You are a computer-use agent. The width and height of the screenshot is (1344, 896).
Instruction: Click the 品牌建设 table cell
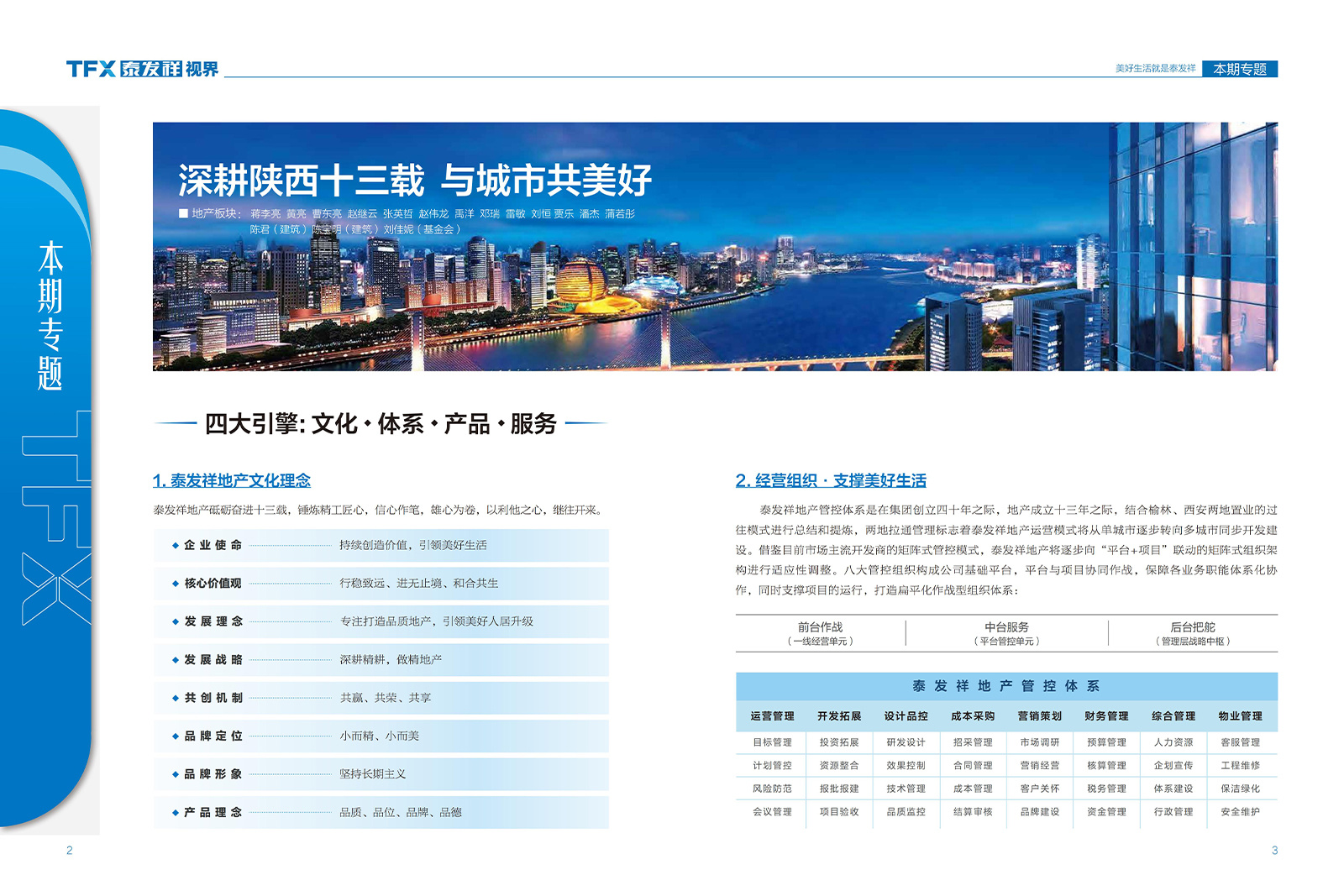(x=1039, y=812)
